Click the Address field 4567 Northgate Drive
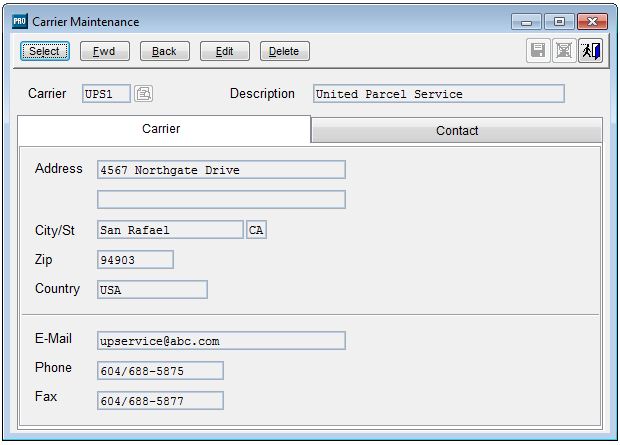 coord(221,170)
